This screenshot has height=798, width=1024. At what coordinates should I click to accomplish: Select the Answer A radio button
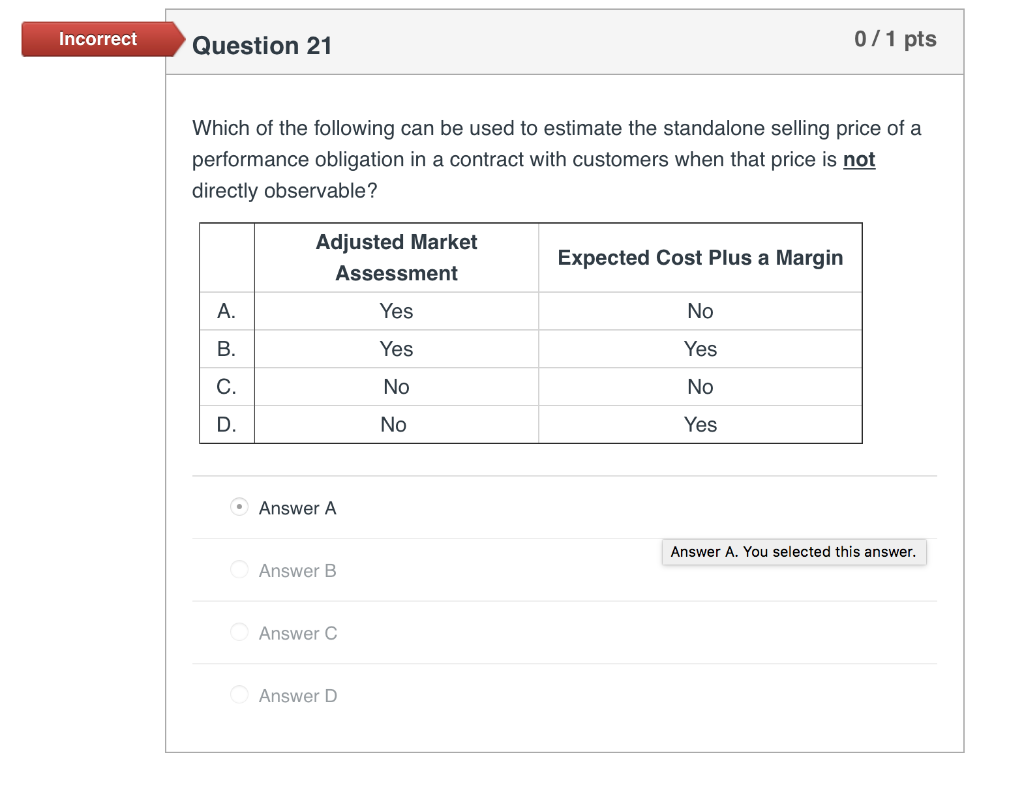[x=238, y=508]
